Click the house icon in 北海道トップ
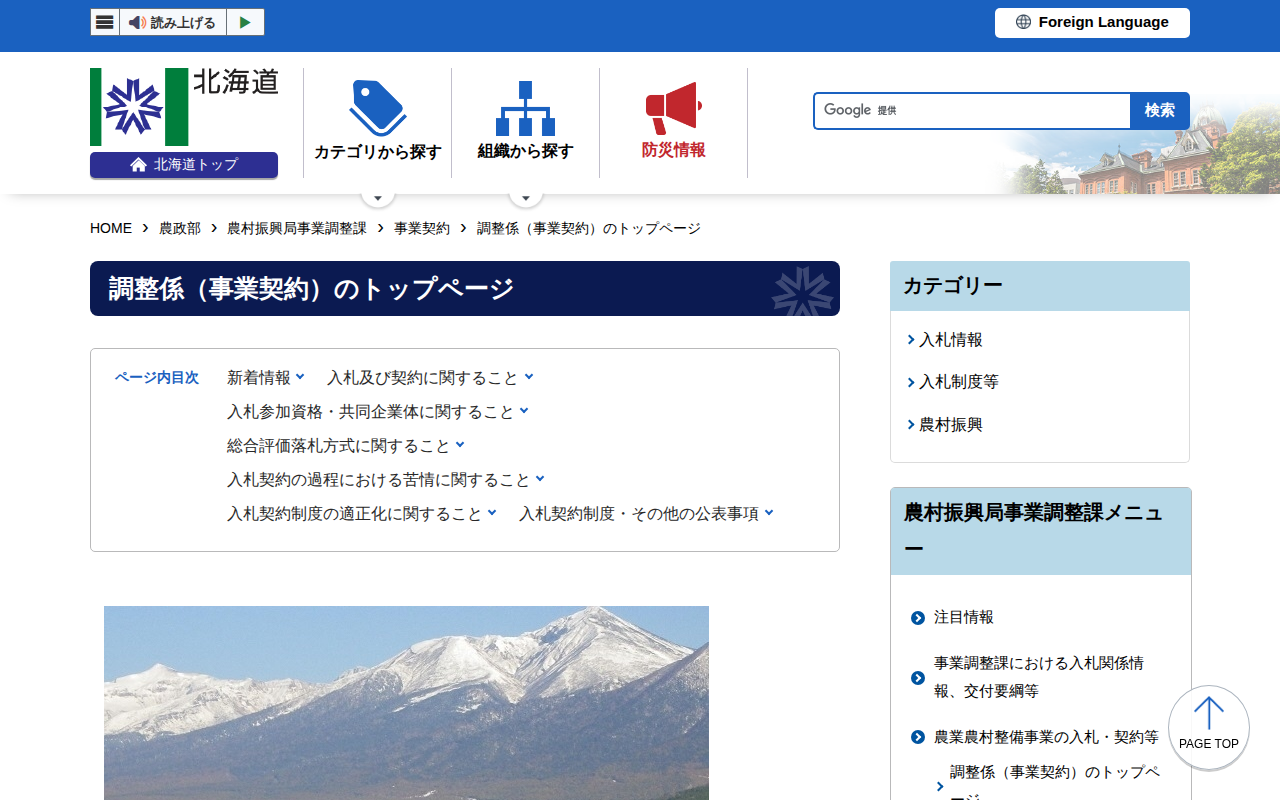Image resolution: width=1280 pixels, height=800 pixels. (x=139, y=165)
